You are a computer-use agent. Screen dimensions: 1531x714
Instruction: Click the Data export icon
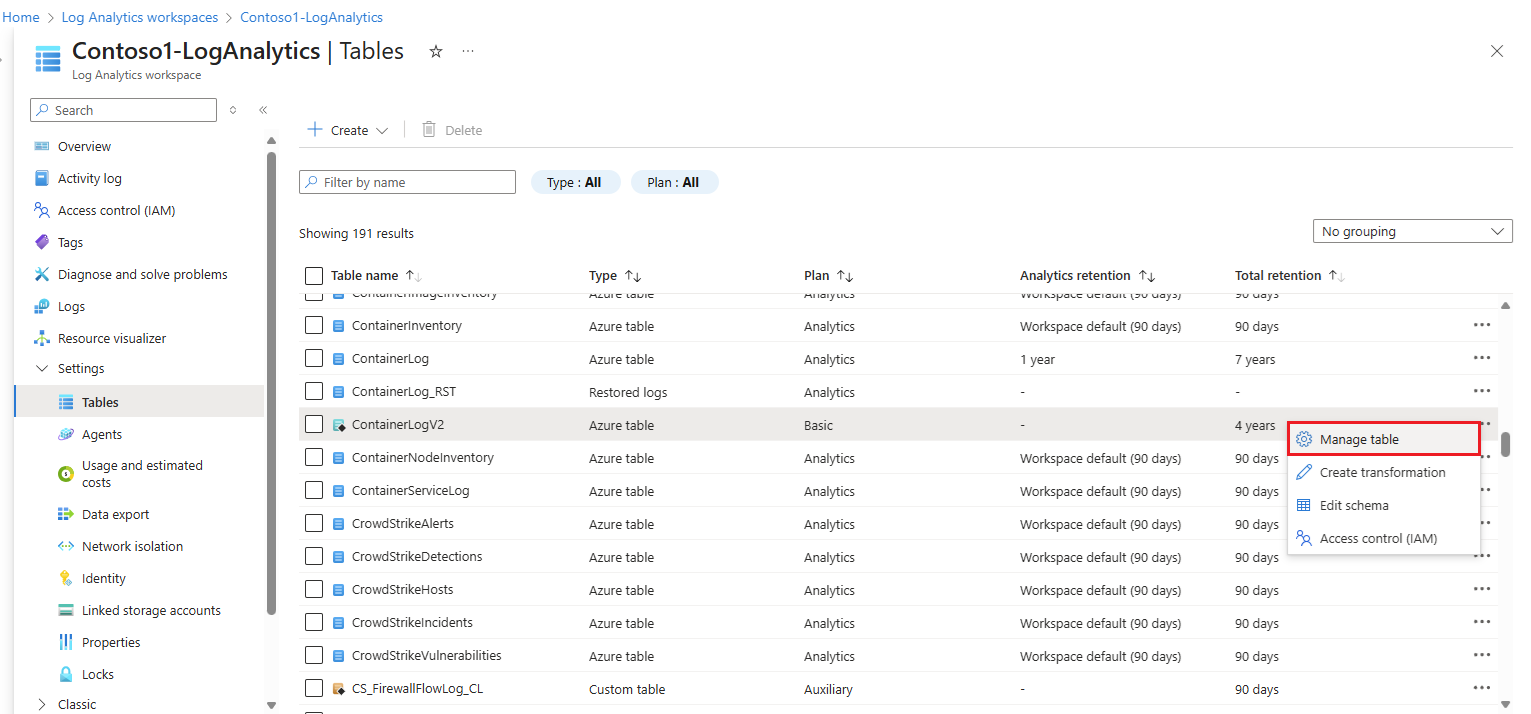pyautogui.click(x=66, y=514)
